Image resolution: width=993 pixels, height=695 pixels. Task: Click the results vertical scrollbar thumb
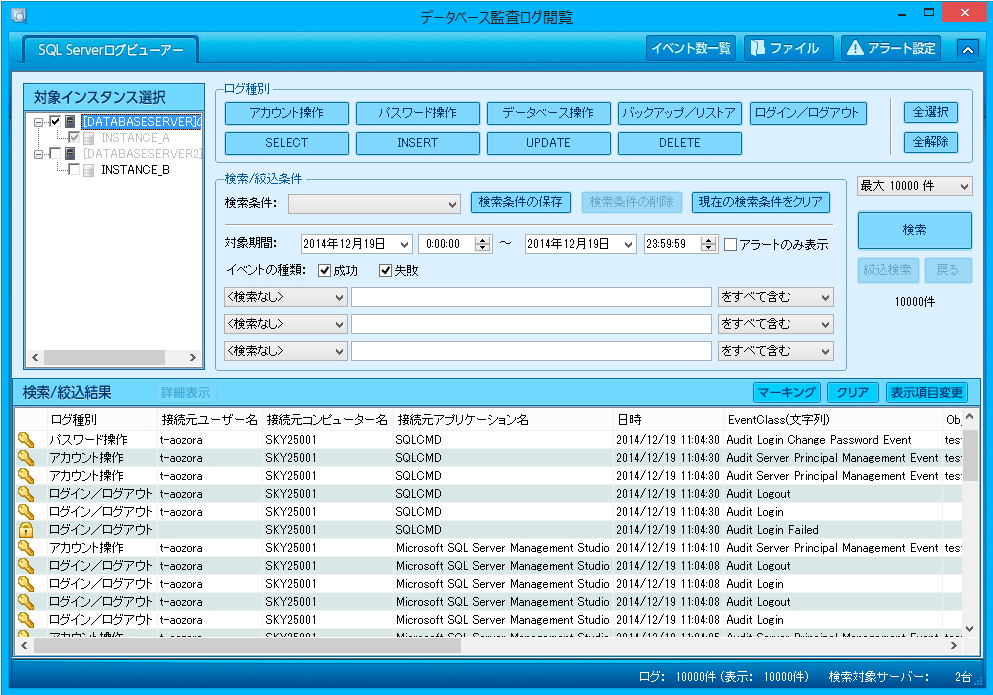(x=970, y=456)
